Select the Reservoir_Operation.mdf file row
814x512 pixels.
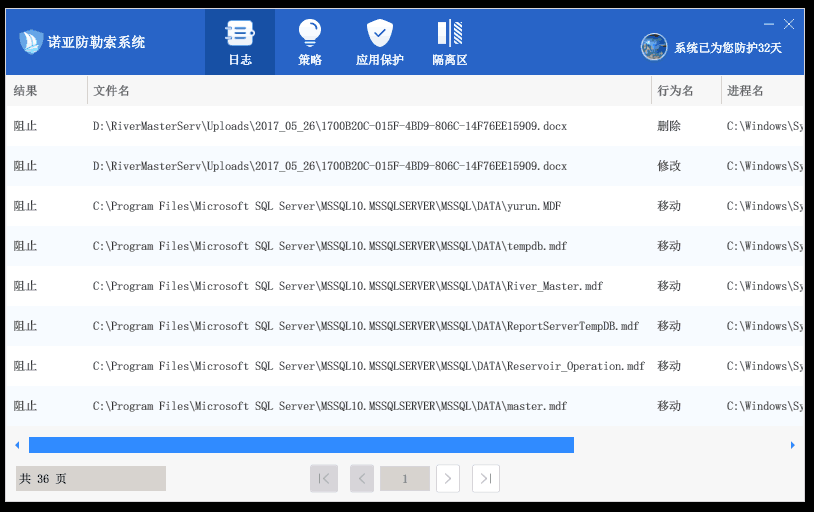pos(405,366)
